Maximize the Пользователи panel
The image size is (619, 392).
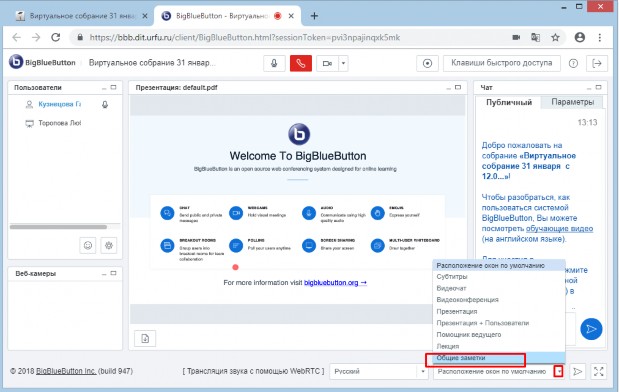point(113,87)
